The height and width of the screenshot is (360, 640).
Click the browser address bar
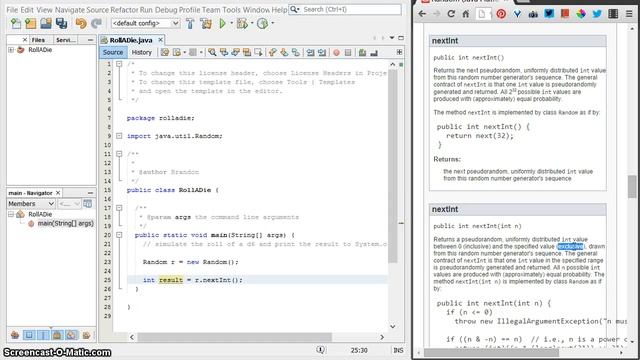coord(483,14)
